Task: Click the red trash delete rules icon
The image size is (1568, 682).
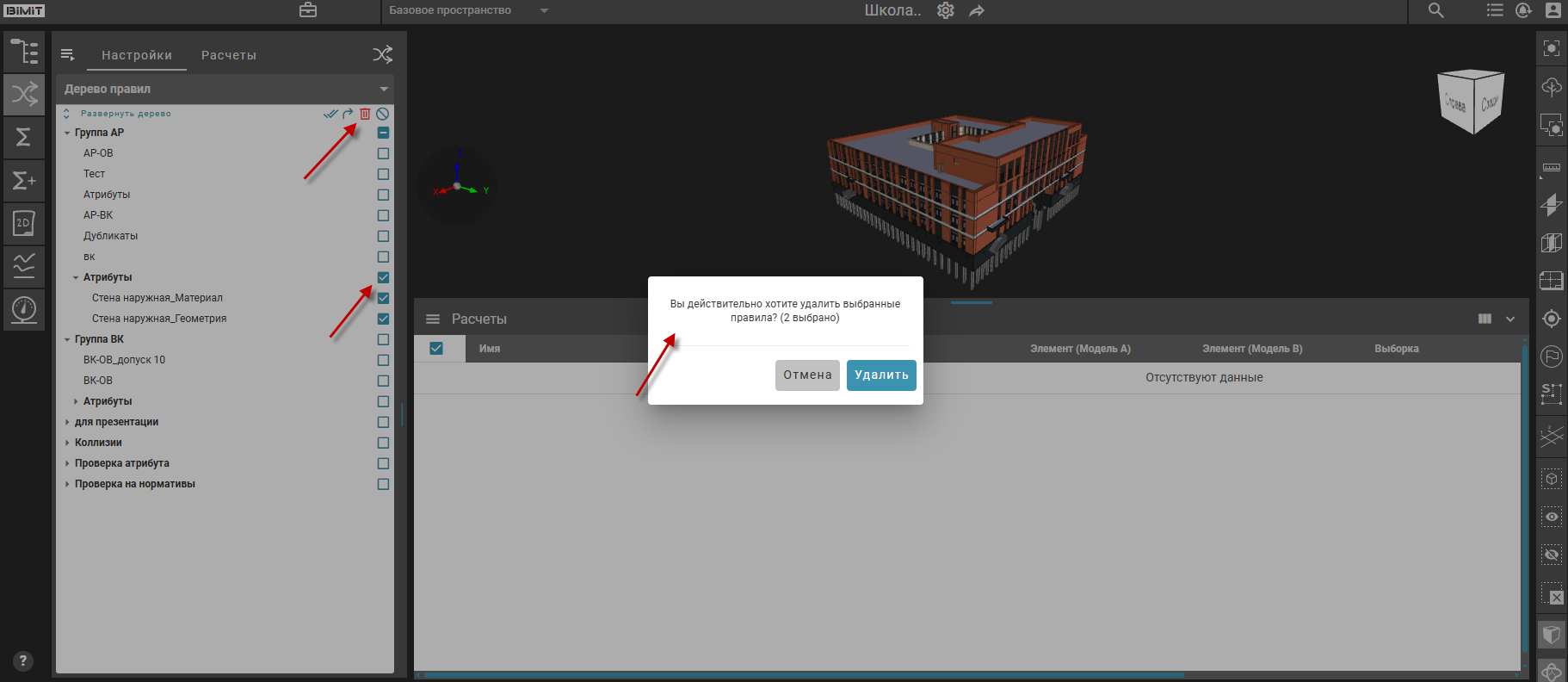Action: click(x=365, y=114)
